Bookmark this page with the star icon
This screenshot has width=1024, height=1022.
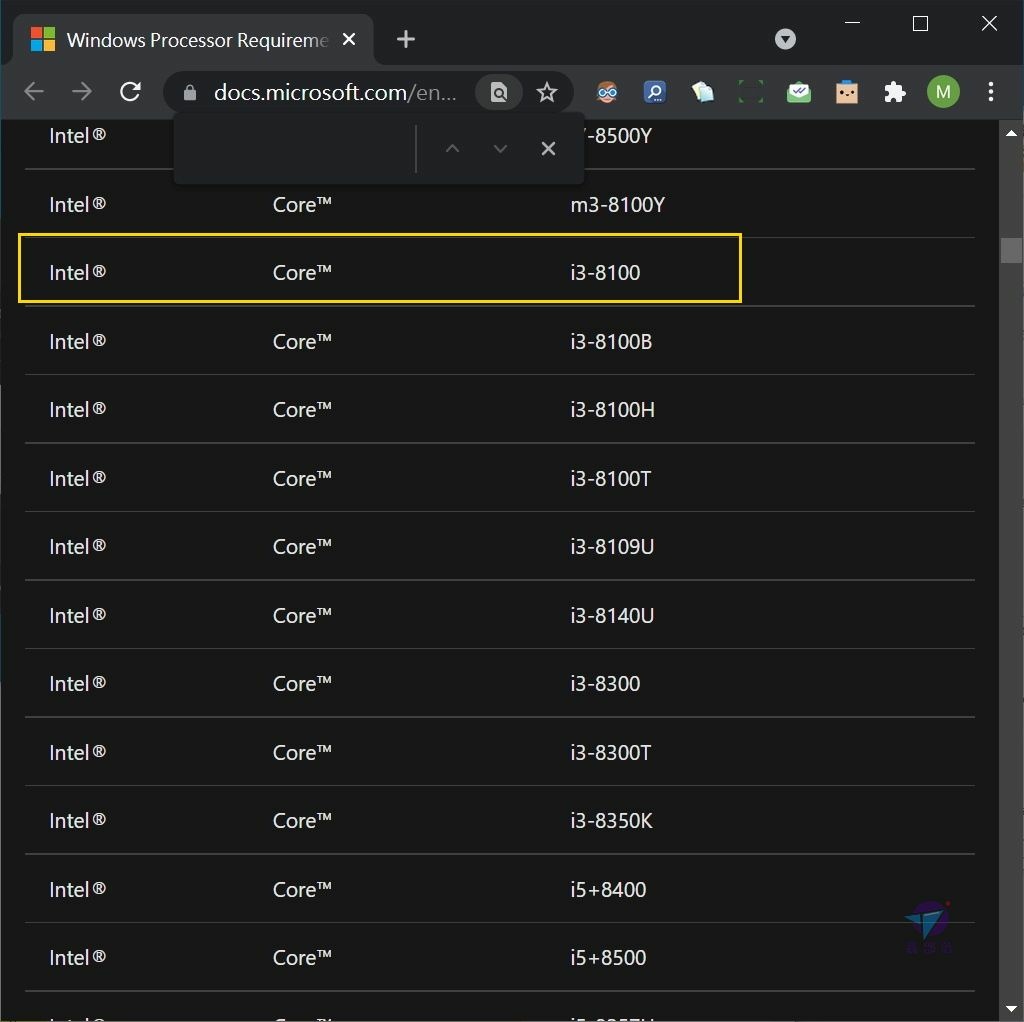(x=547, y=92)
